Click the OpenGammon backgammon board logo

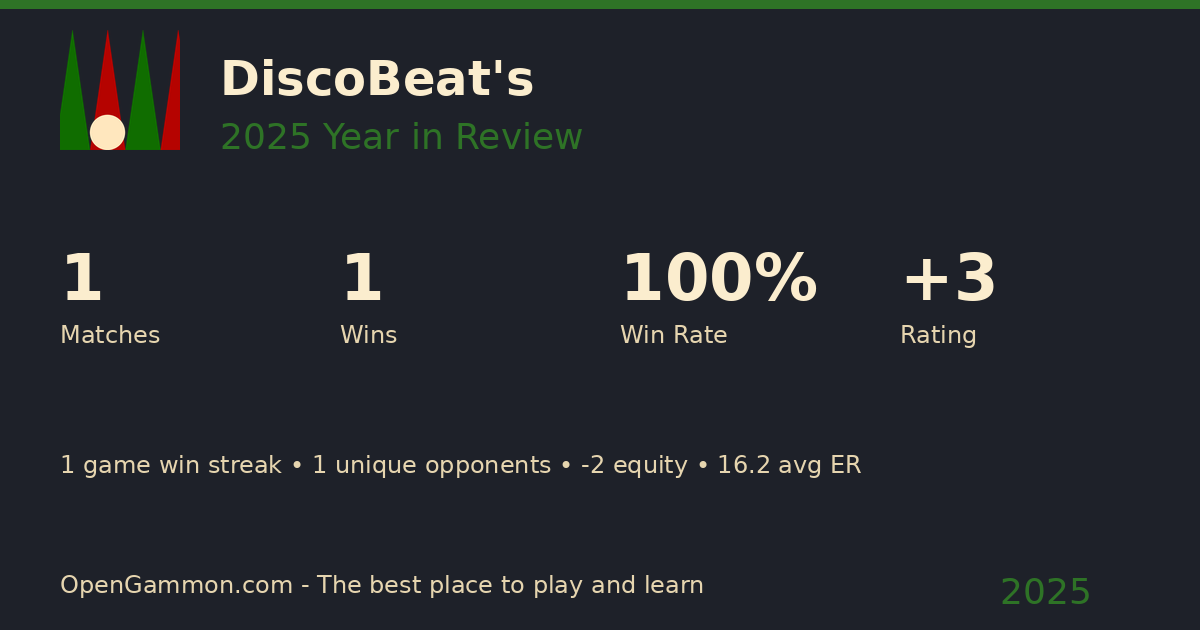click(120, 90)
